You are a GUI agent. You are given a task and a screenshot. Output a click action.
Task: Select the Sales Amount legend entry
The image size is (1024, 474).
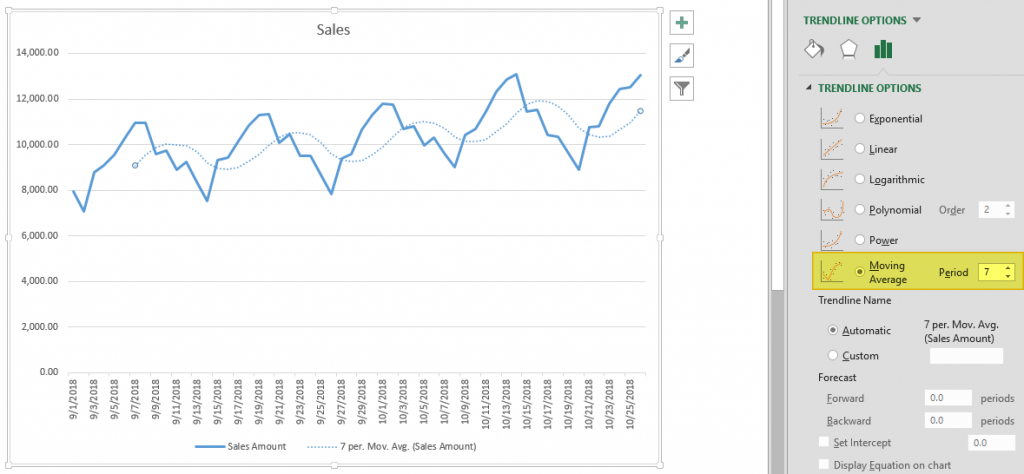[242, 447]
